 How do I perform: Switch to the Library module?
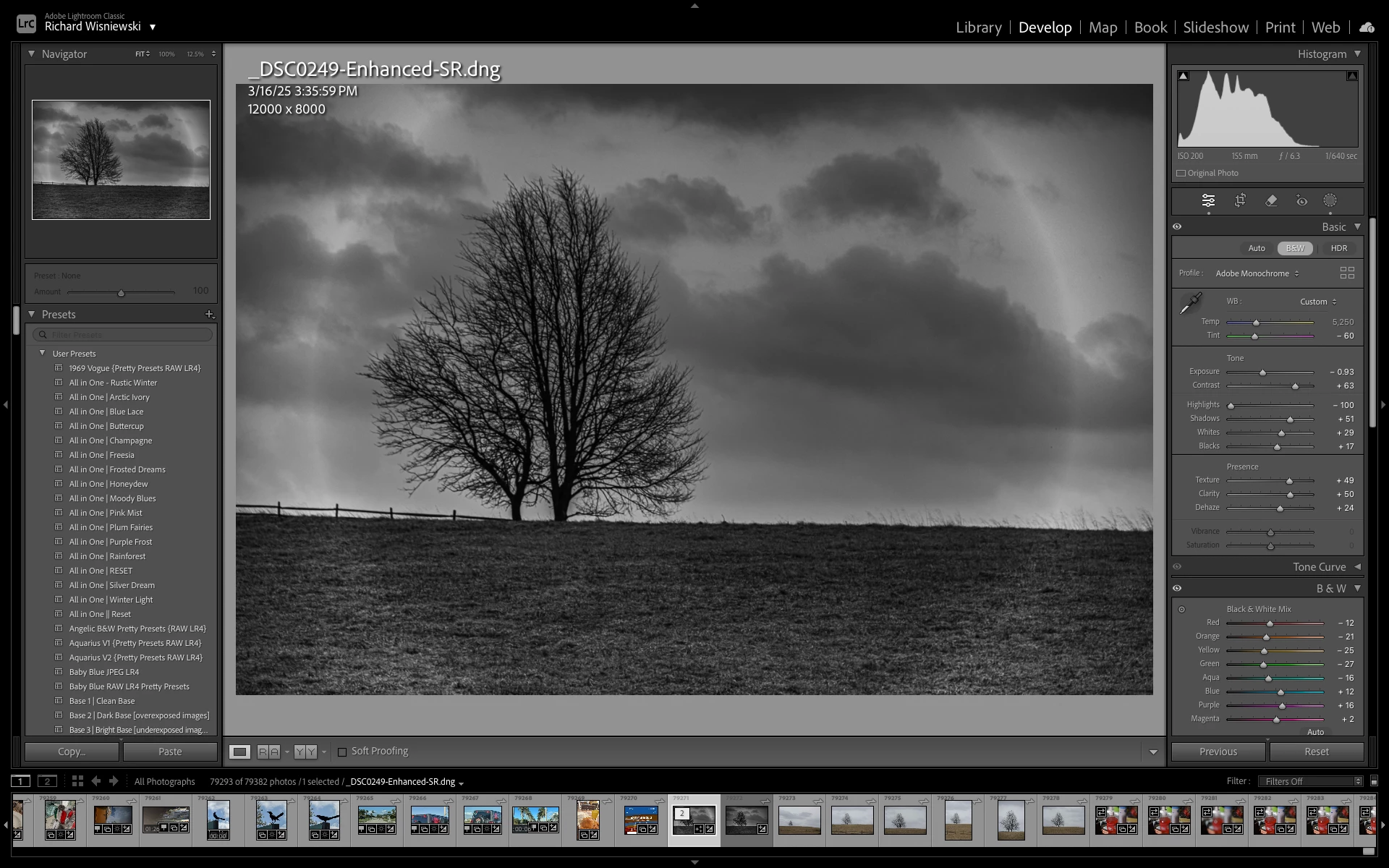978,27
